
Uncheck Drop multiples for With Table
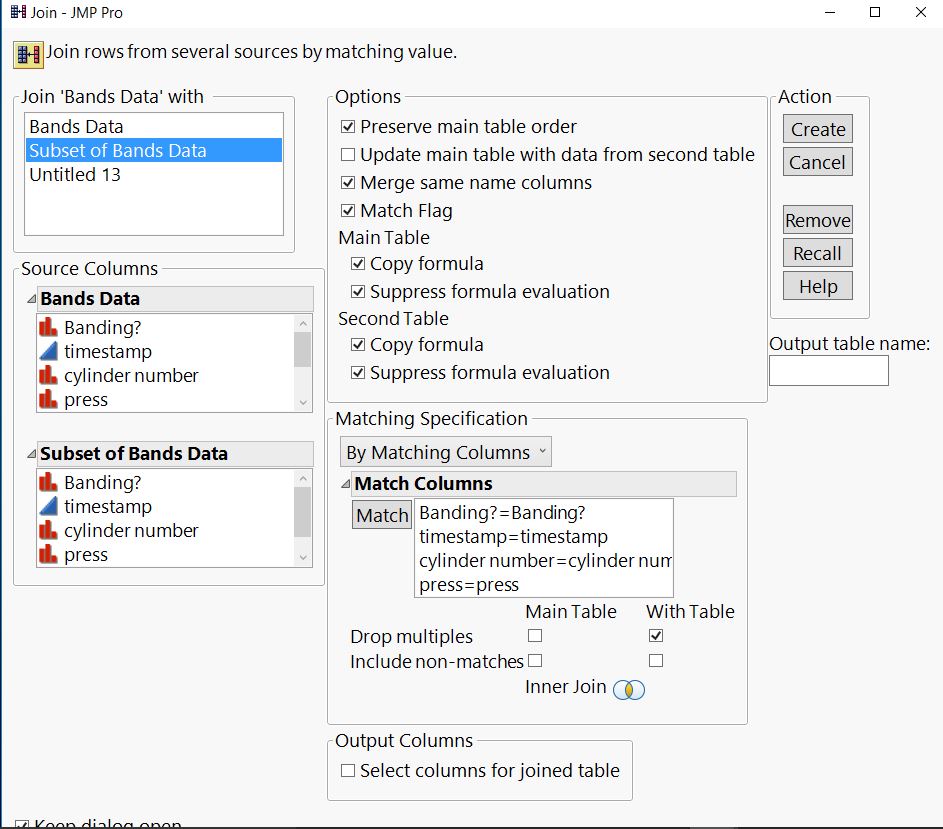[656, 636]
